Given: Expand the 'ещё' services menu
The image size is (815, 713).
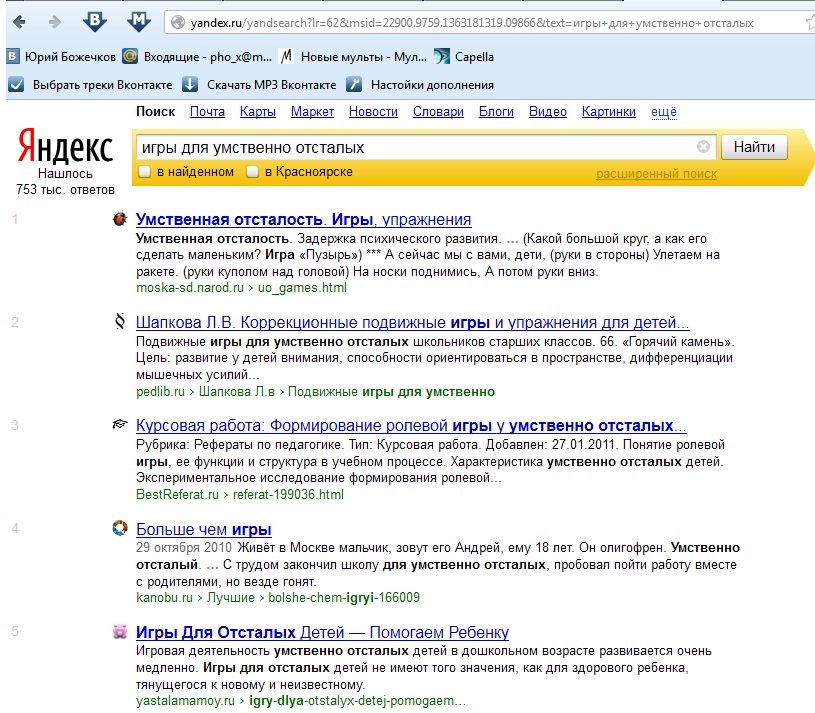Looking at the screenshot, I should (664, 112).
